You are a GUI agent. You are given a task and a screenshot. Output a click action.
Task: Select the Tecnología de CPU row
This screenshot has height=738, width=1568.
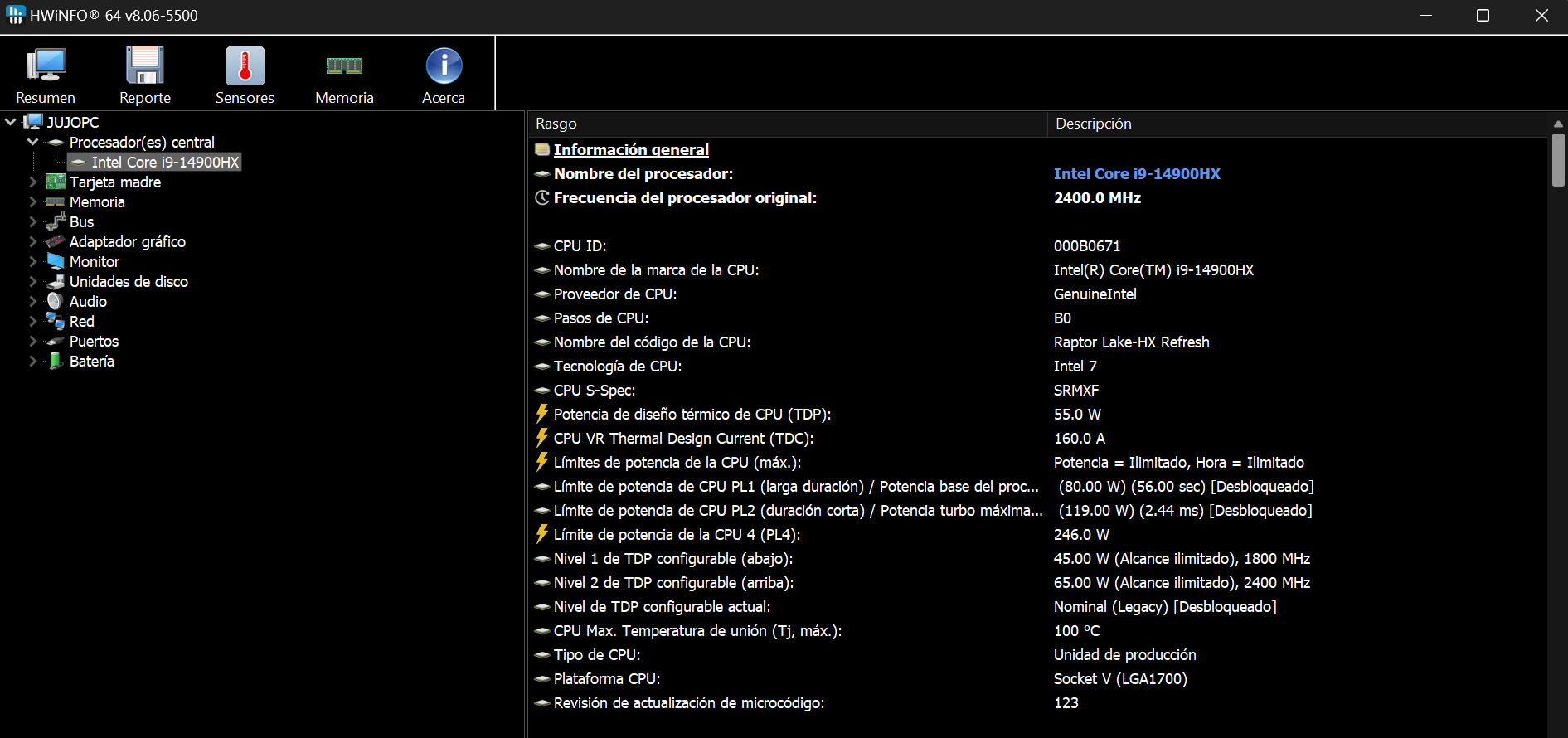[x=1038, y=366]
